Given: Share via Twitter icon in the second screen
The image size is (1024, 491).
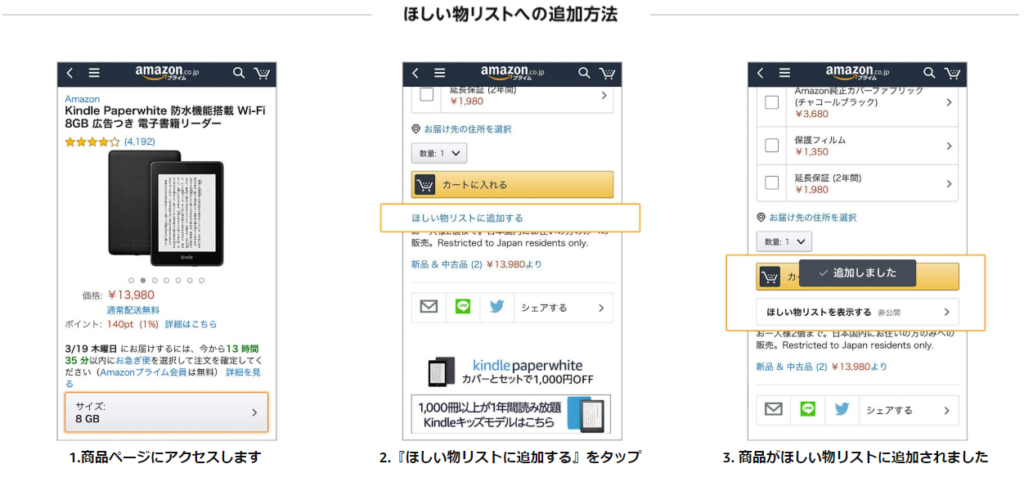Looking at the screenshot, I should [x=497, y=308].
